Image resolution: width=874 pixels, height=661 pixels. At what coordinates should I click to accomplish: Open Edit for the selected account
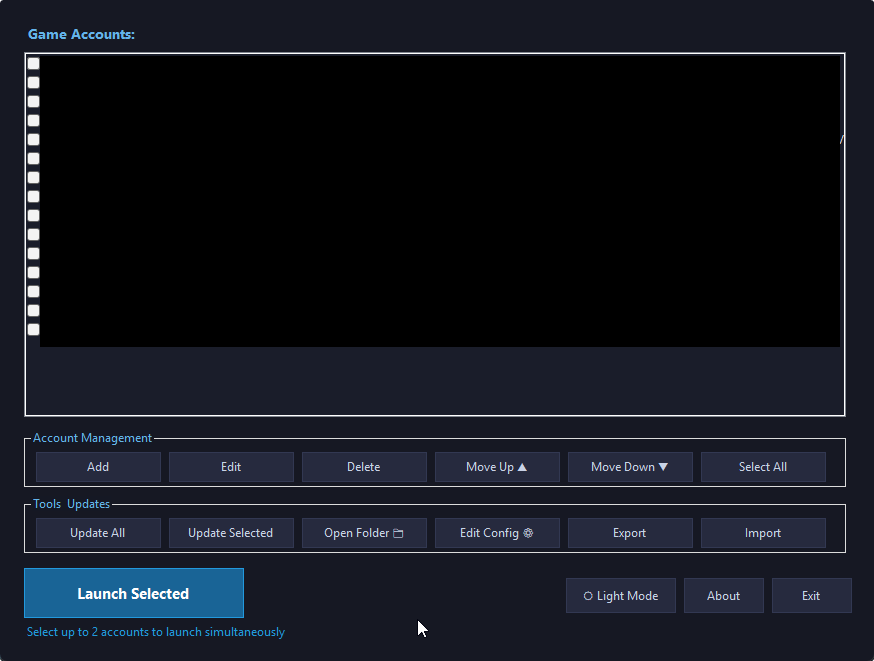click(231, 467)
